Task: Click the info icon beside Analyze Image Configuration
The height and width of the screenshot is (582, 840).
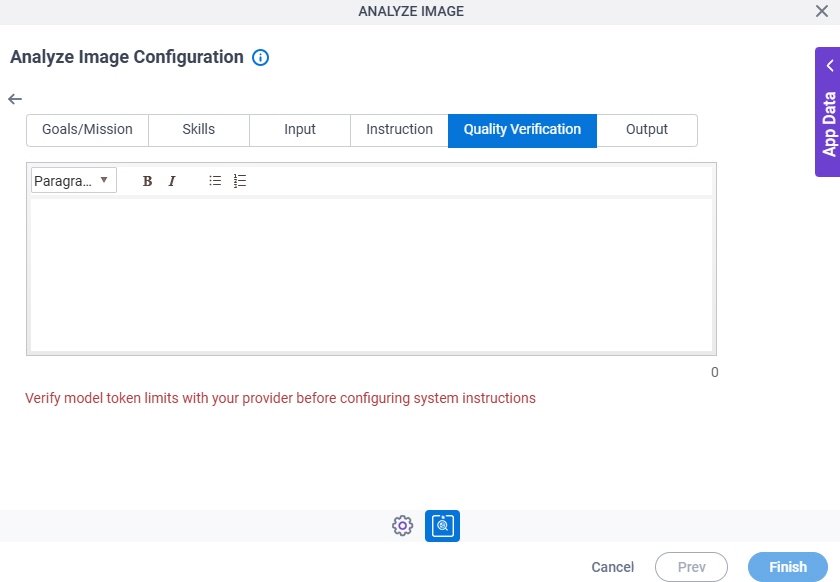Action: click(x=260, y=57)
